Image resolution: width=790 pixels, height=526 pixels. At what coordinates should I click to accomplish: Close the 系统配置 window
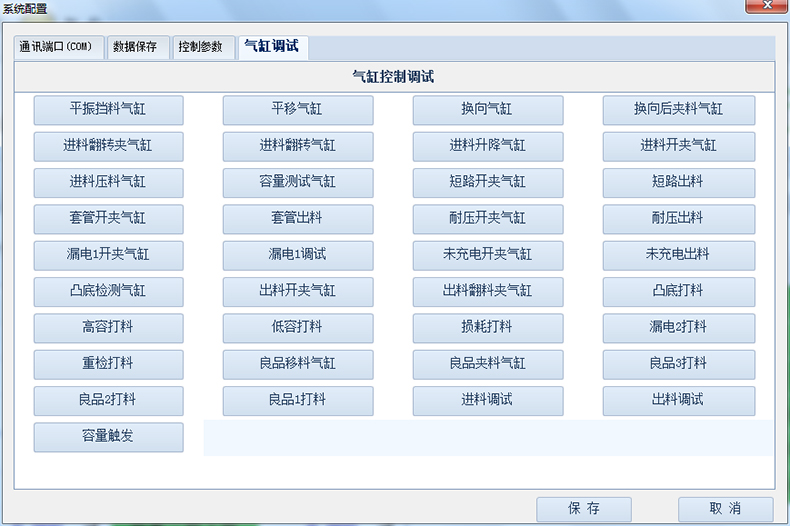point(765,7)
